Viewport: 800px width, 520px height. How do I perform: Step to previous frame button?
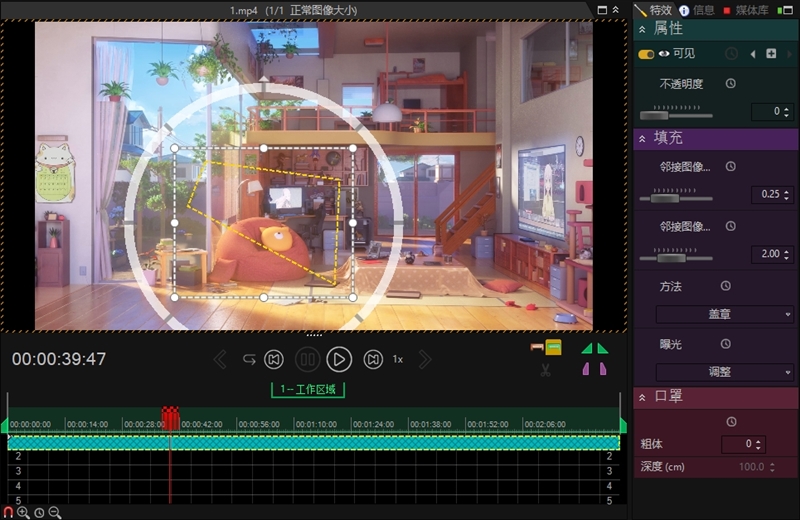point(274,360)
